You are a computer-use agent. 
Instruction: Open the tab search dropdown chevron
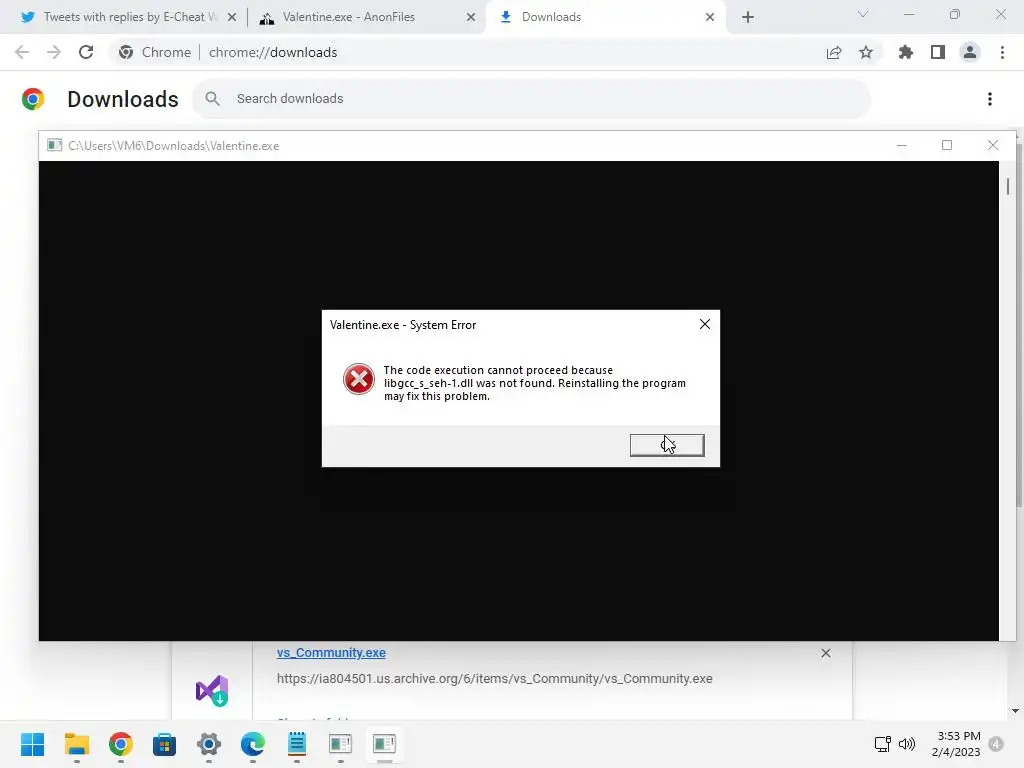[x=863, y=14]
